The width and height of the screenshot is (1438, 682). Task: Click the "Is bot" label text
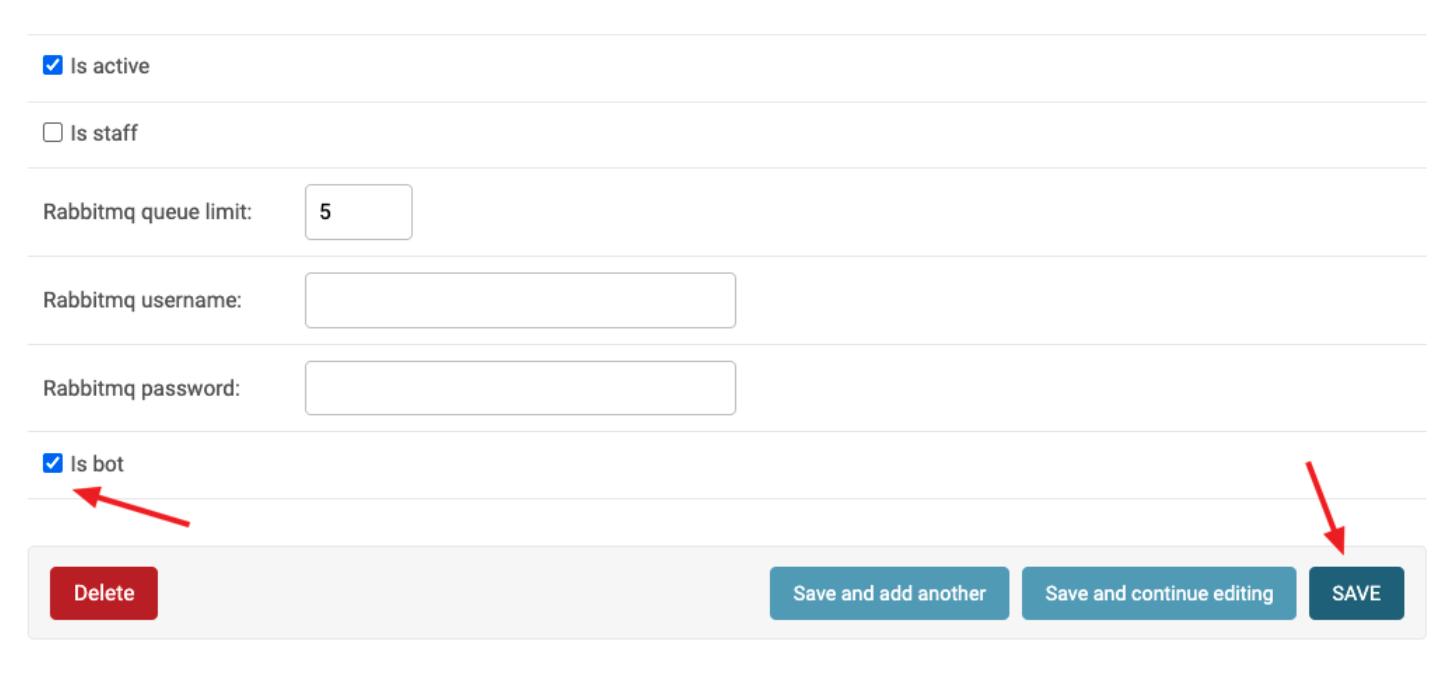[x=97, y=463]
